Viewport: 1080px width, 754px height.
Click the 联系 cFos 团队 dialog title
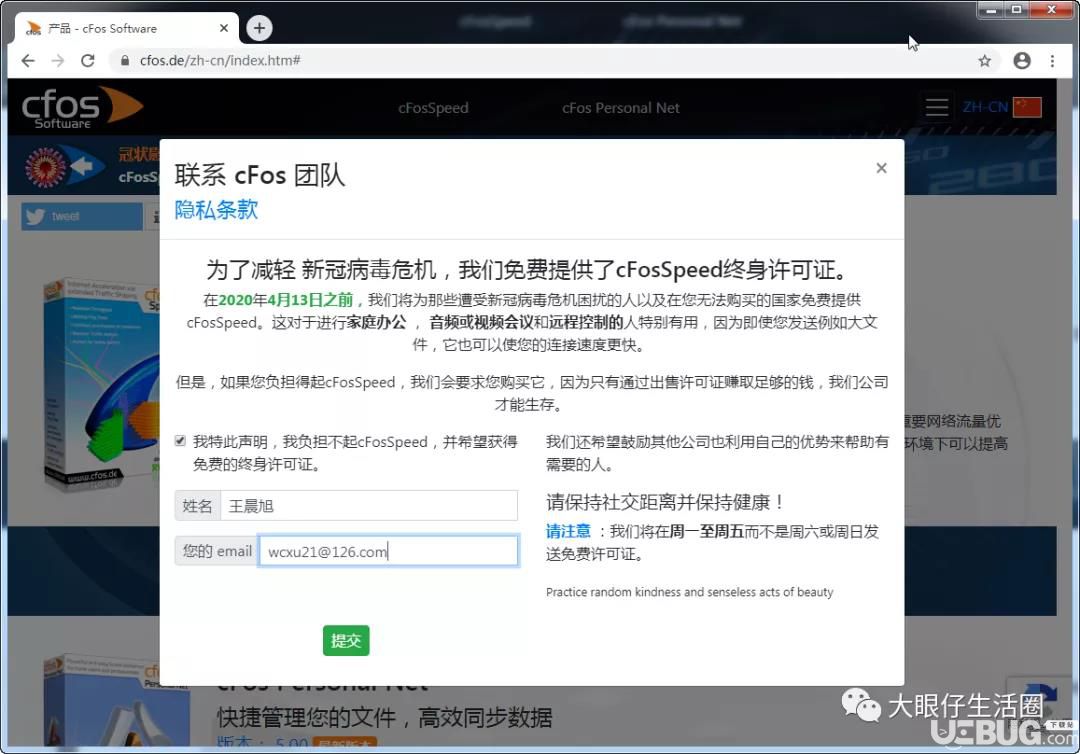point(260,175)
